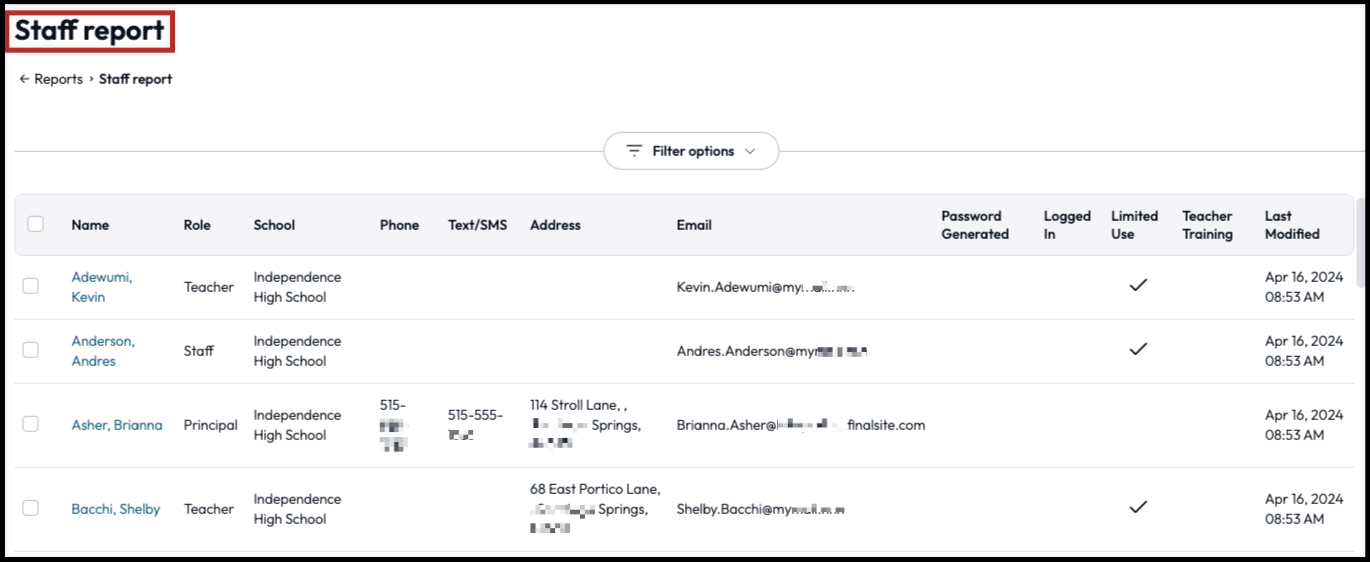Click the back arrow beside Reports breadcrumb
The height and width of the screenshot is (562, 1370).
(24, 79)
